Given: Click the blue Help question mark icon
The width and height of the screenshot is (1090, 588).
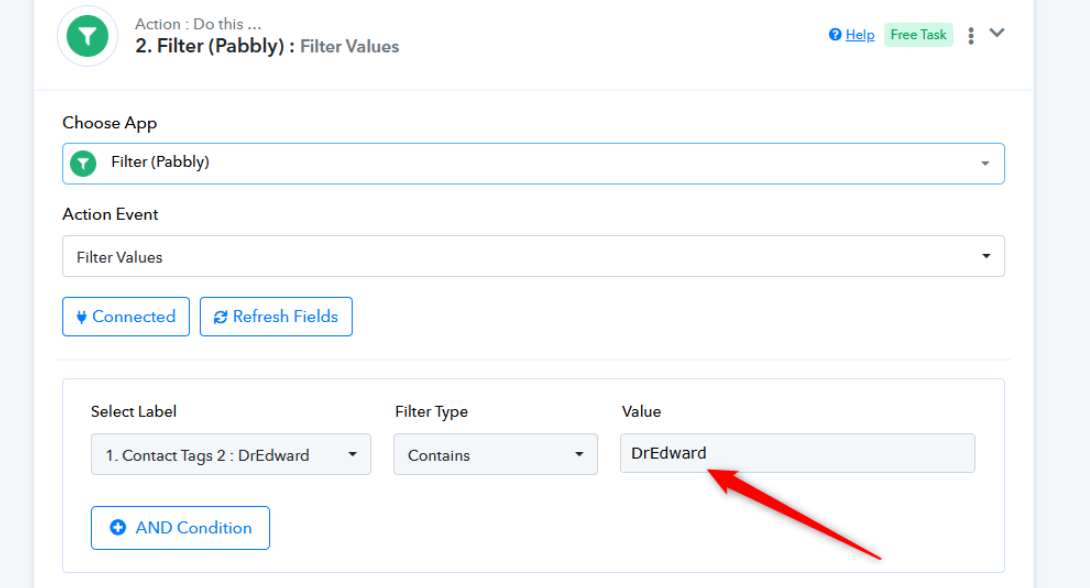Looking at the screenshot, I should [x=835, y=35].
